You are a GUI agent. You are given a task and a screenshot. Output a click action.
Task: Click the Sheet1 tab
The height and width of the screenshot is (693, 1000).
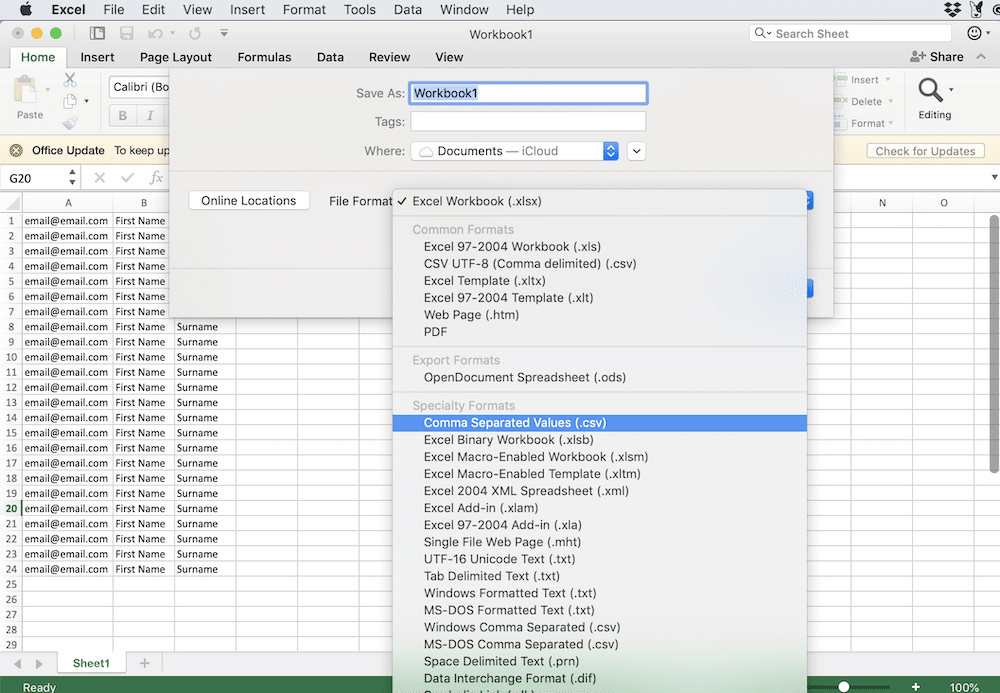(x=91, y=663)
